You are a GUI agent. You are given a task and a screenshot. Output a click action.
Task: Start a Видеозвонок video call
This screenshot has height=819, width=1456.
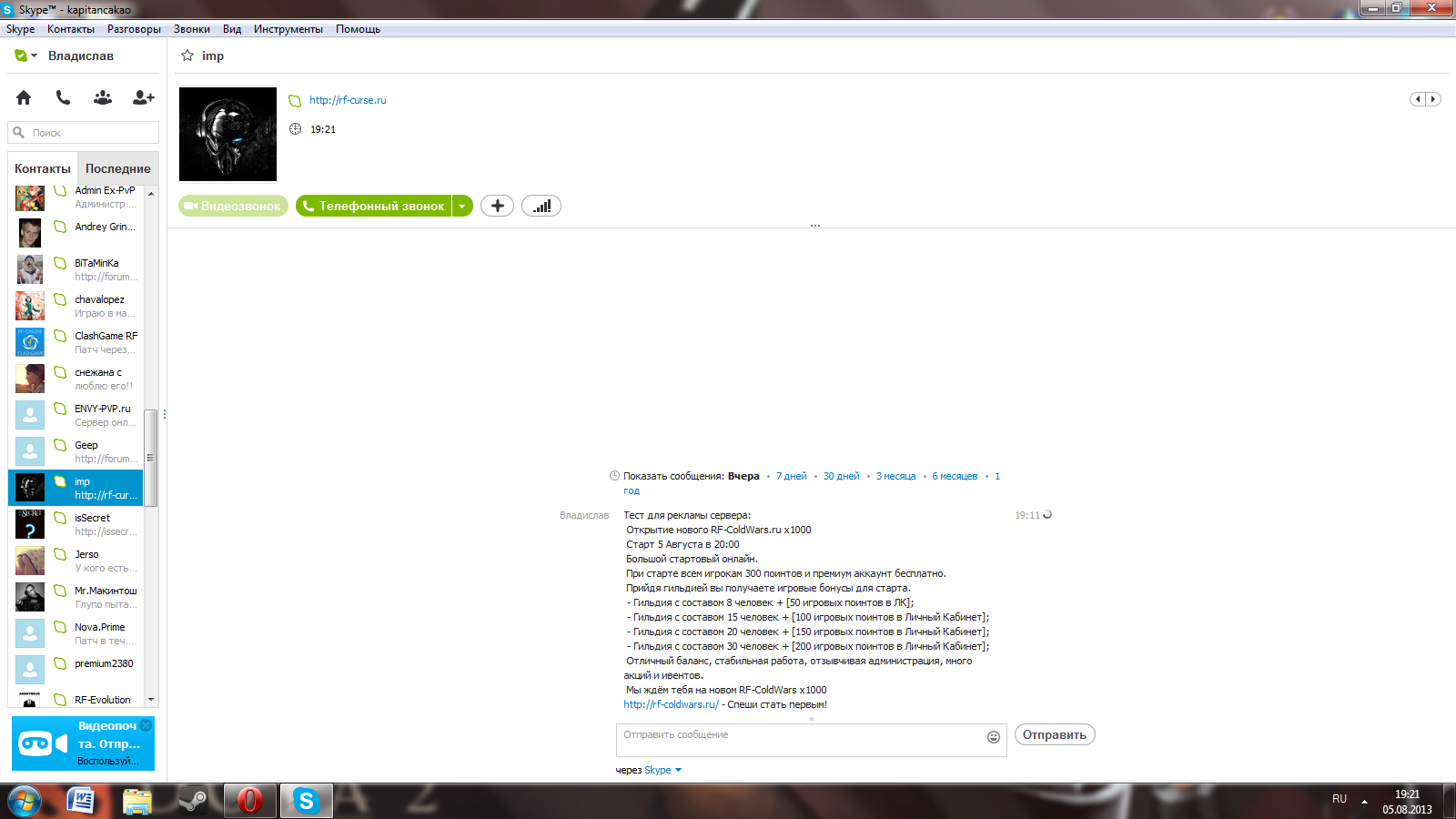[x=233, y=206]
